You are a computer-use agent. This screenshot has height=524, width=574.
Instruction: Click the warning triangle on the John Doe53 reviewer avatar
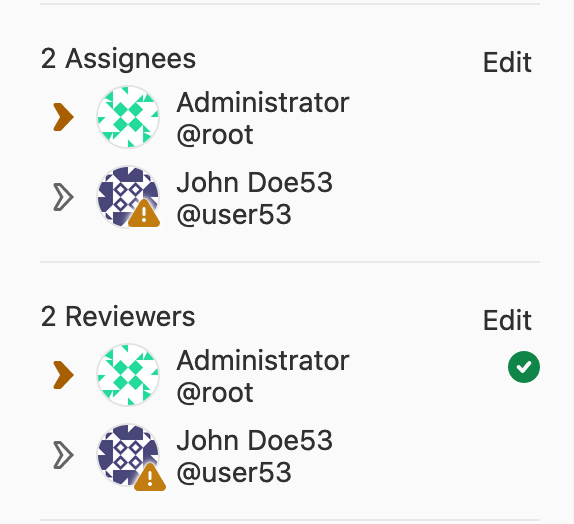150,477
